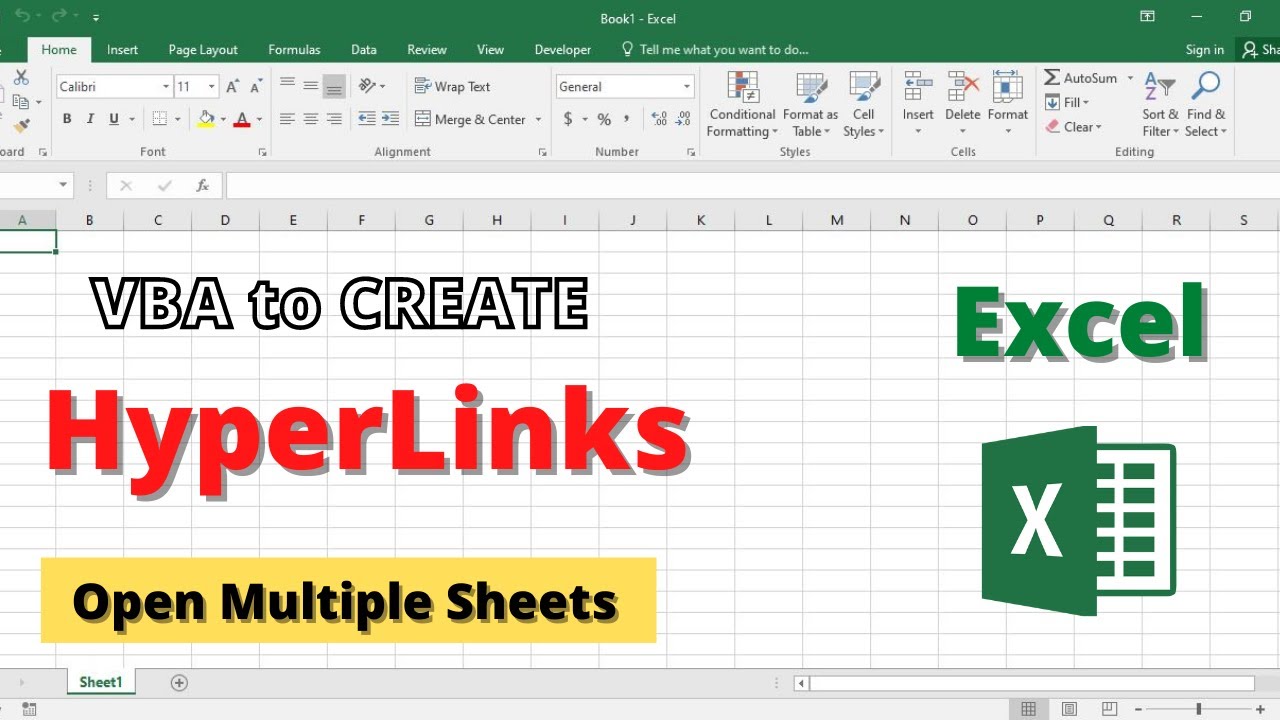Click the Align Right icon
The width and height of the screenshot is (1280, 720).
click(334, 119)
